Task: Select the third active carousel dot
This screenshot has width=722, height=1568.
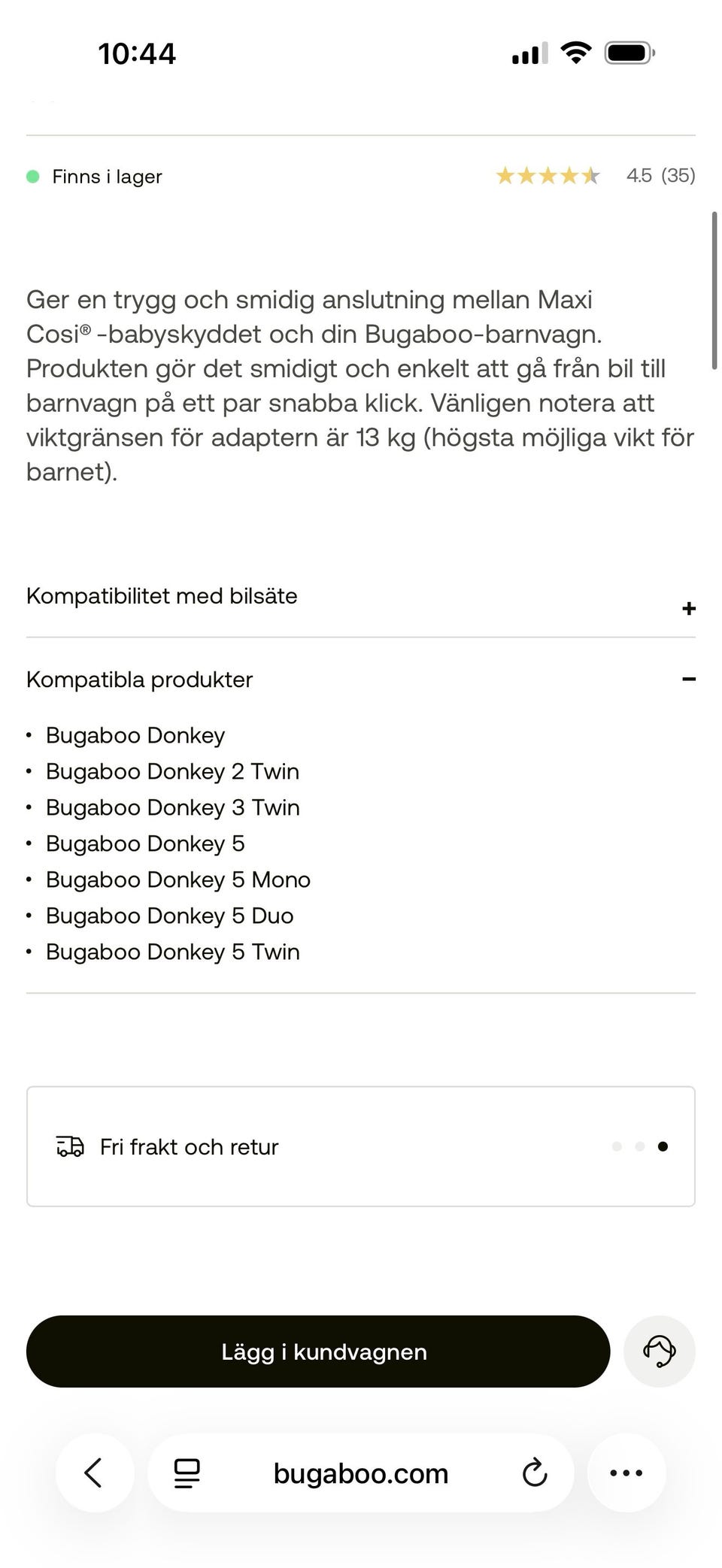Action: click(x=663, y=1146)
